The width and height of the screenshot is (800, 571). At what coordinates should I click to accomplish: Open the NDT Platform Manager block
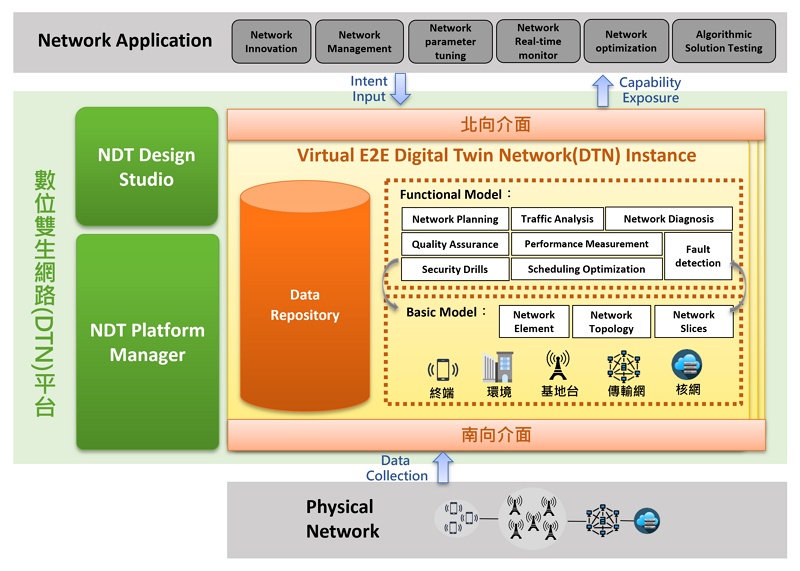click(x=147, y=342)
